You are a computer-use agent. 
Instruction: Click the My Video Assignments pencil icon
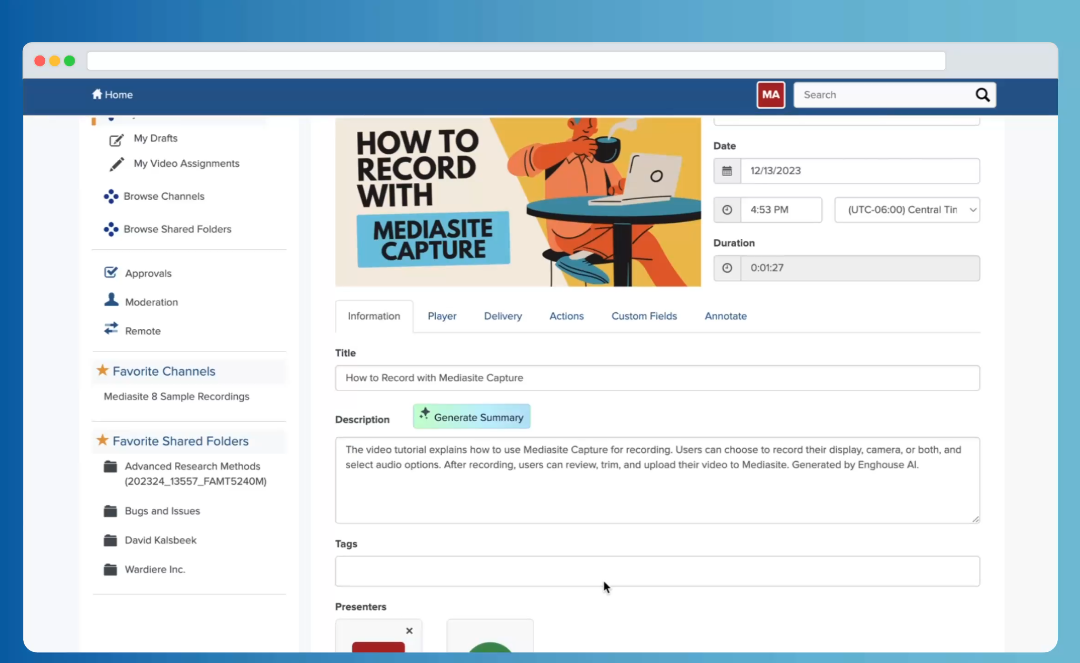click(x=116, y=164)
